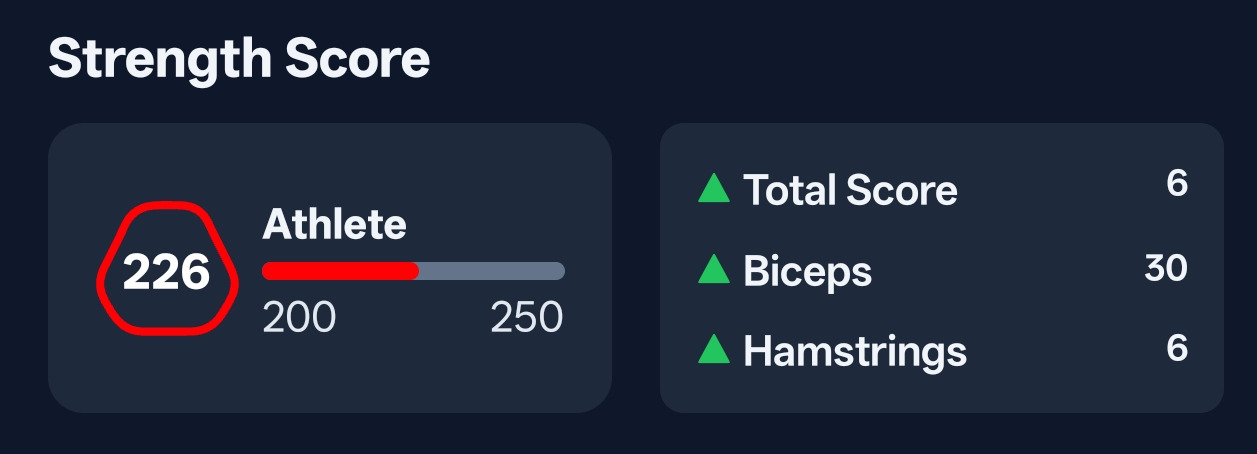Click the green triangle beside Total Score
1257x454 pixels.
(x=714, y=188)
